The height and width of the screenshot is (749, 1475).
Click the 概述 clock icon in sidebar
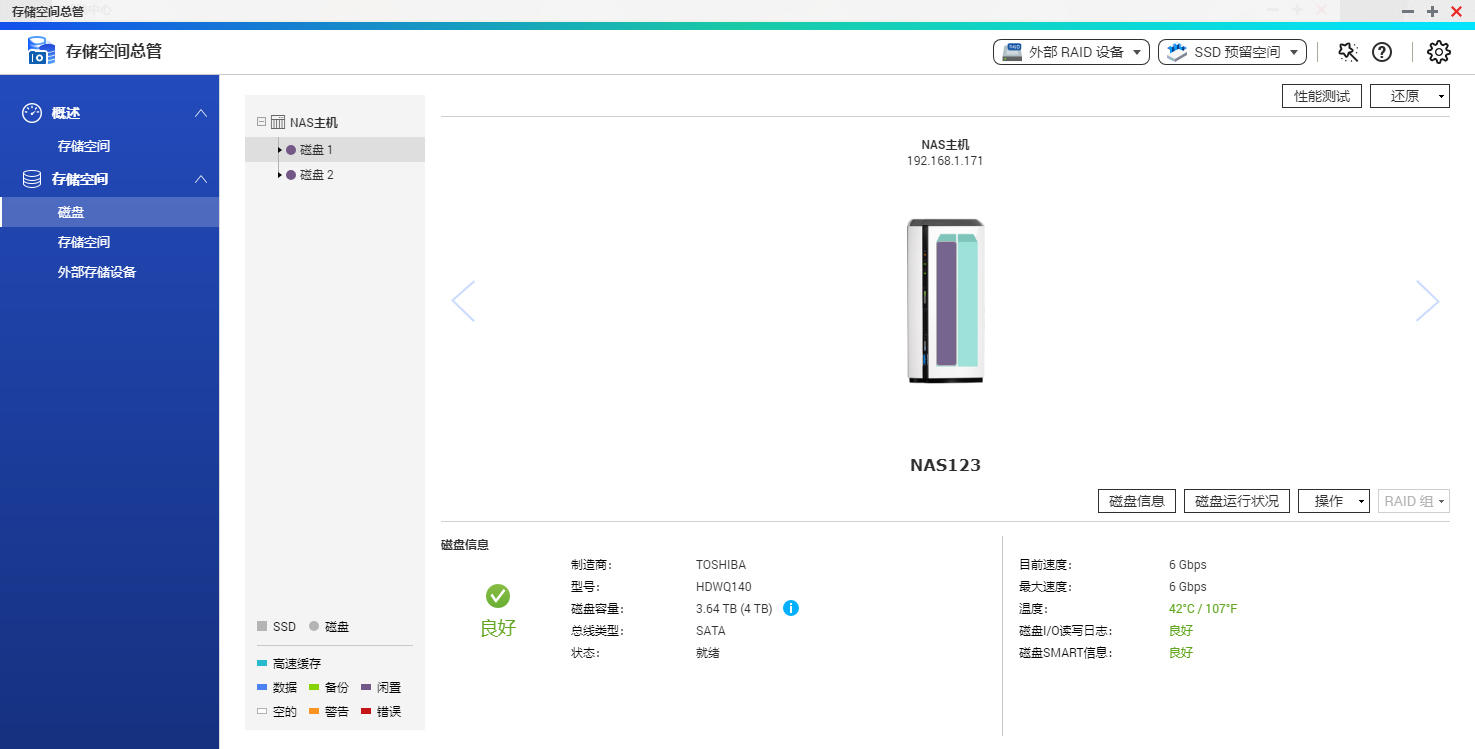tap(31, 113)
